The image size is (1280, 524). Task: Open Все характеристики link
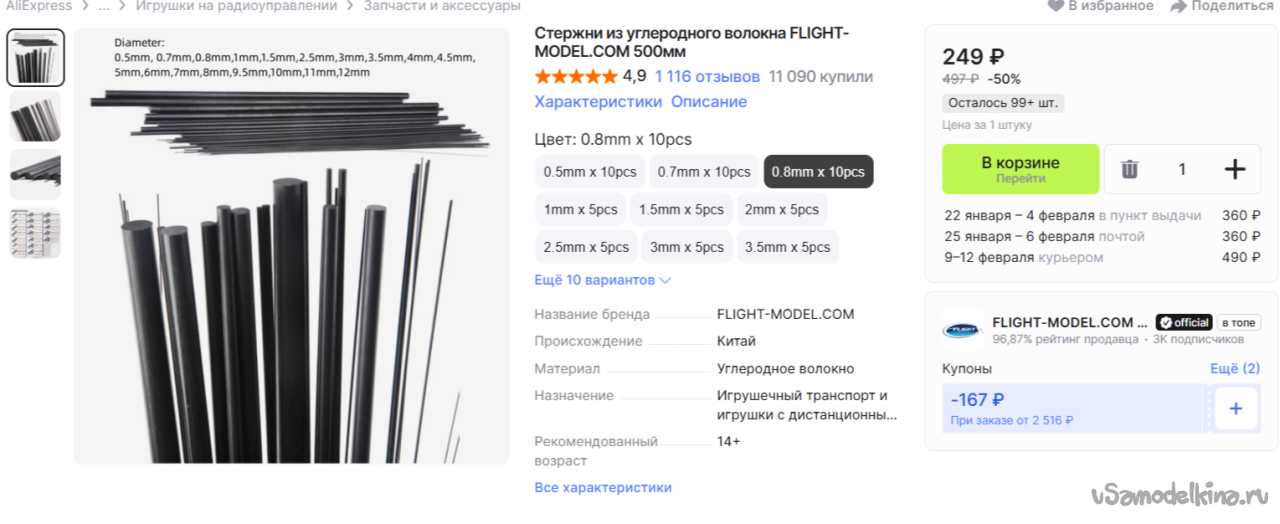pos(603,488)
